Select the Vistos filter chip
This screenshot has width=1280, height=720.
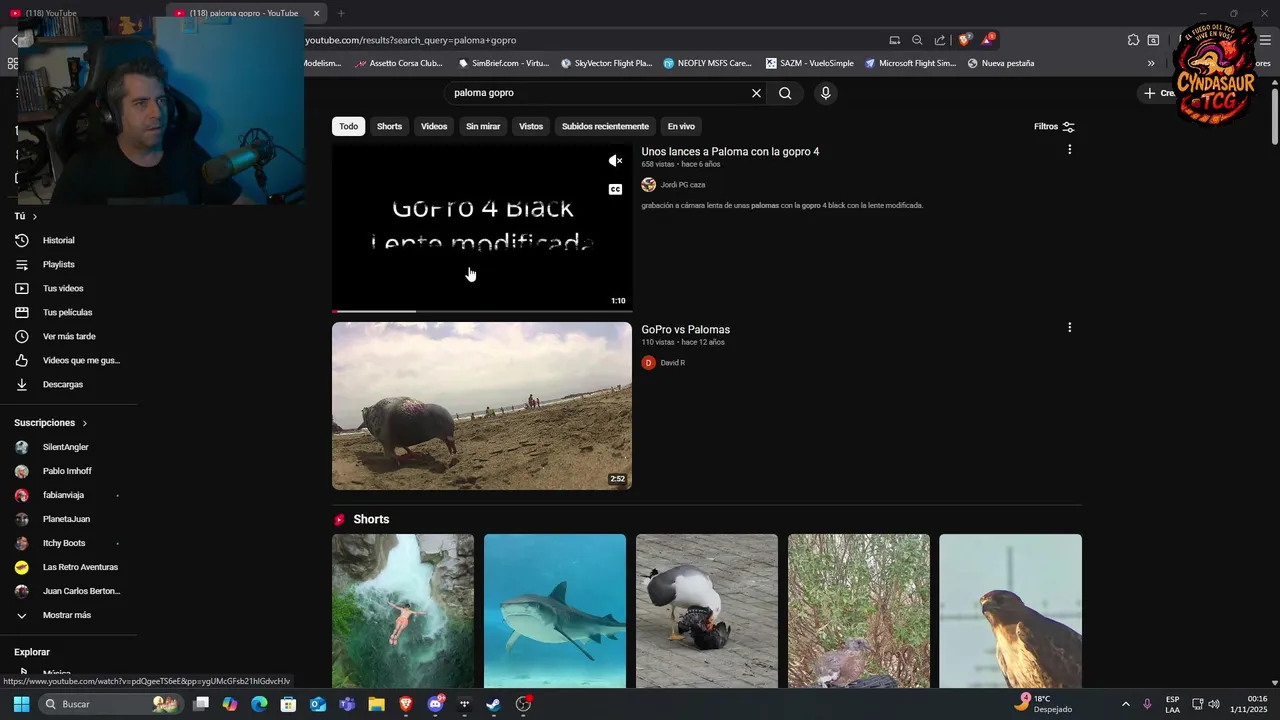click(x=531, y=126)
